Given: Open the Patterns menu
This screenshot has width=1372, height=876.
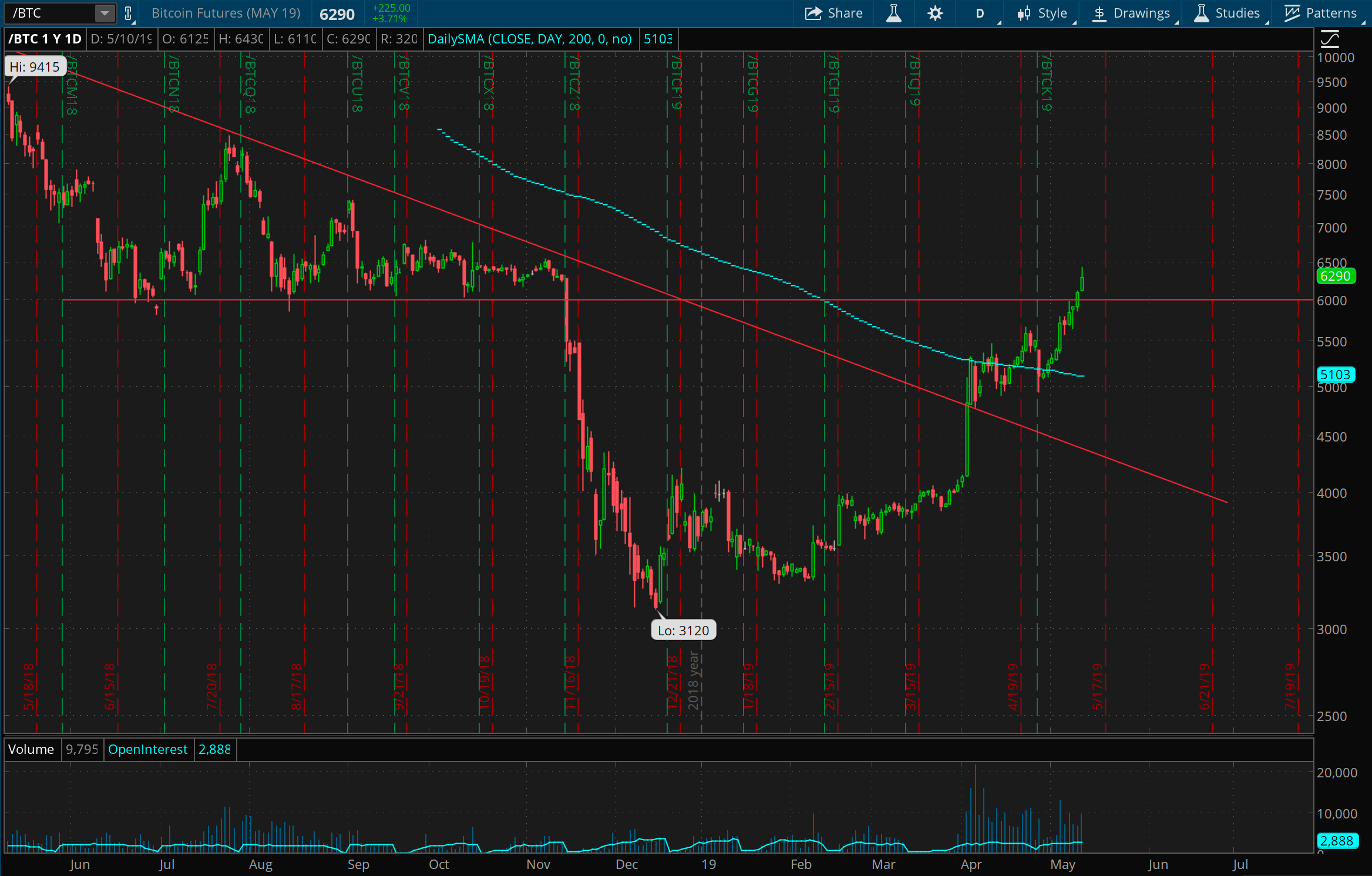Looking at the screenshot, I should [x=1321, y=13].
